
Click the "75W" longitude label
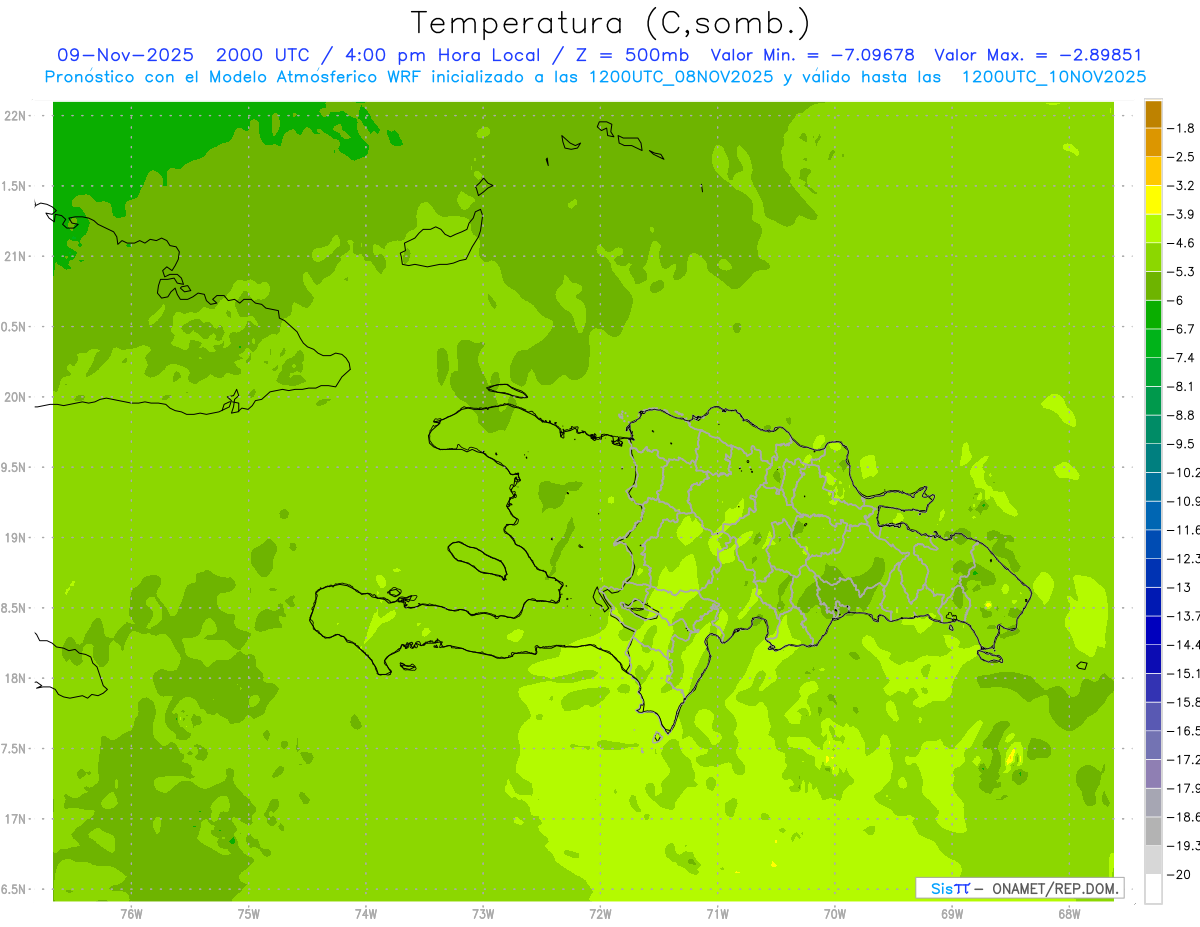point(249,913)
